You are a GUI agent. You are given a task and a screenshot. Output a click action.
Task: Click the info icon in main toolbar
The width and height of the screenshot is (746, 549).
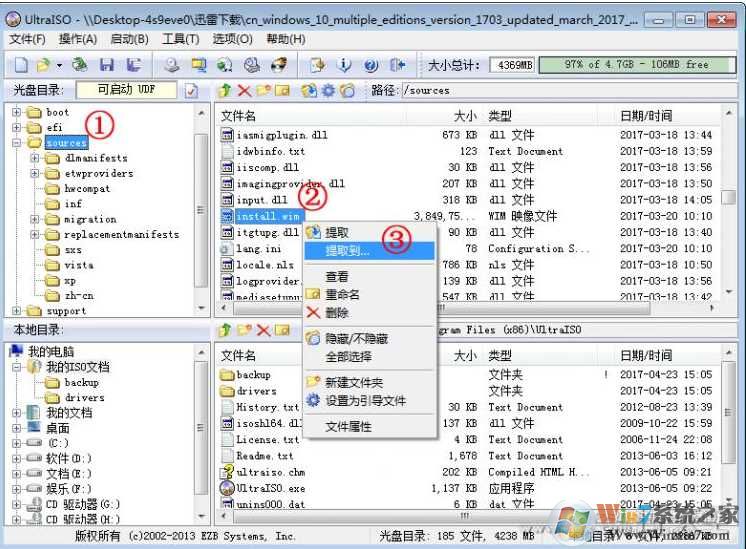(345, 65)
